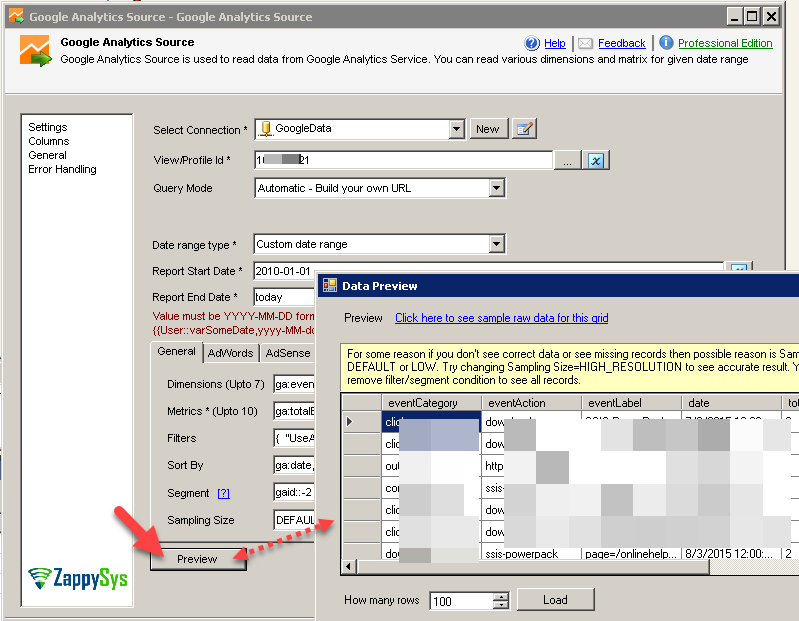The height and width of the screenshot is (621, 799).
Task: Click the title bar application icon
Action: click(x=16, y=16)
